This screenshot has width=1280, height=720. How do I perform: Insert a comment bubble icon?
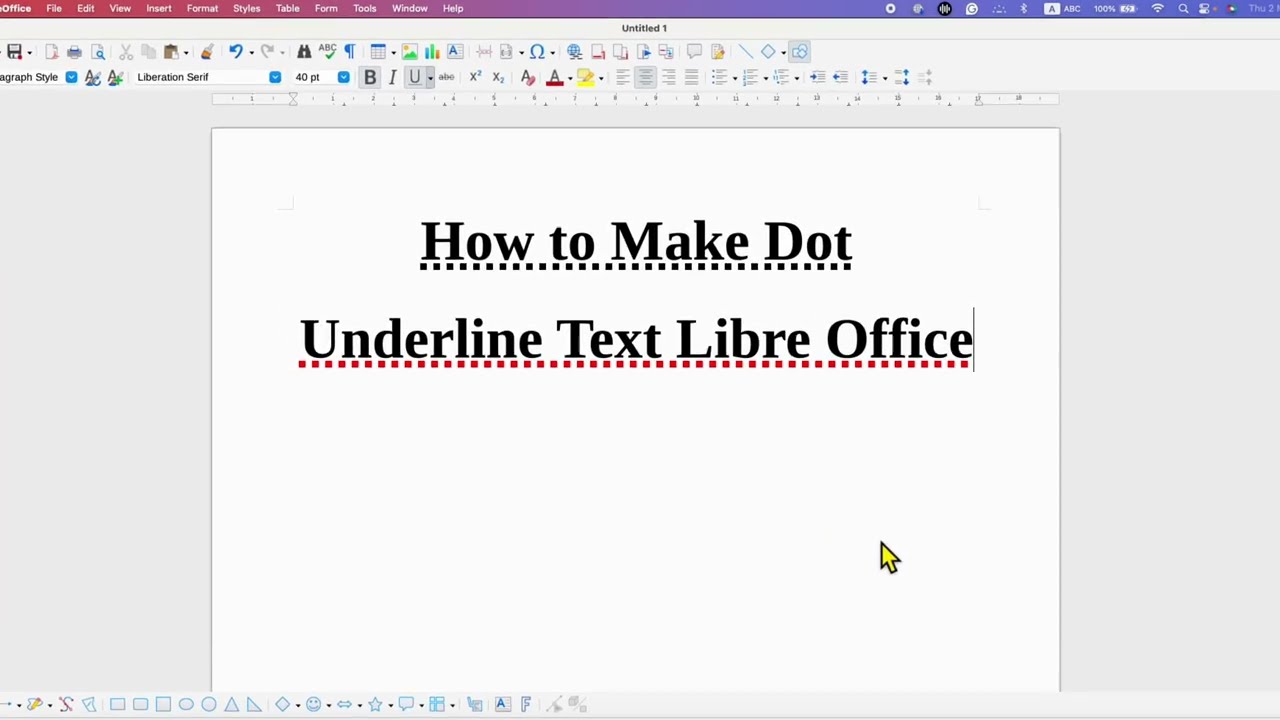[694, 52]
